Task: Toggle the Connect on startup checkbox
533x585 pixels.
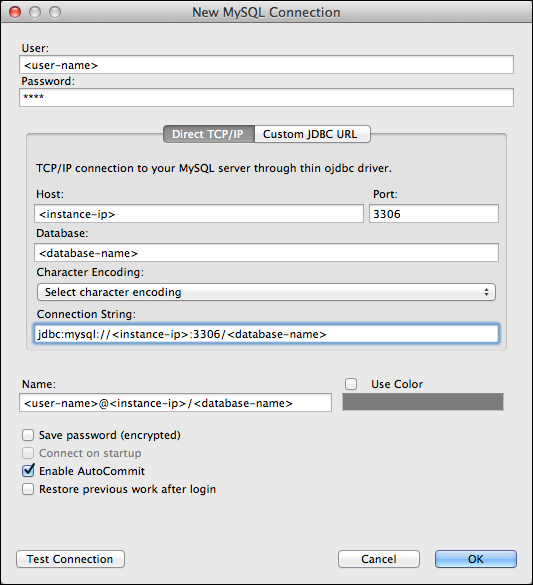Action: coord(28,453)
